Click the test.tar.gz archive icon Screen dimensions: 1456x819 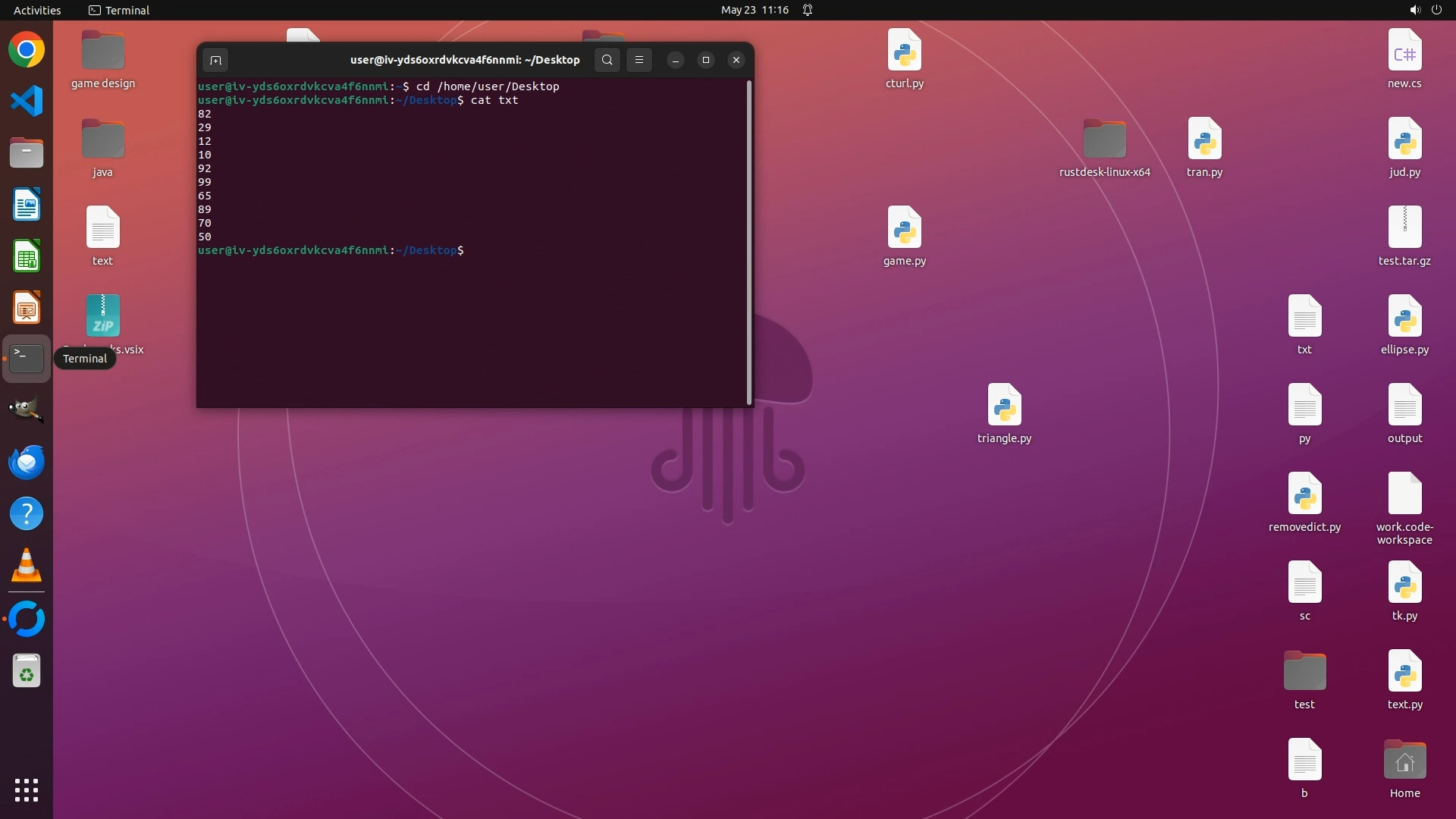tap(1404, 227)
